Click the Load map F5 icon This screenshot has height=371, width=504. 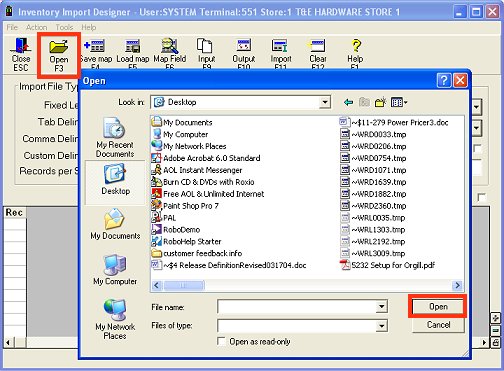(x=132, y=53)
